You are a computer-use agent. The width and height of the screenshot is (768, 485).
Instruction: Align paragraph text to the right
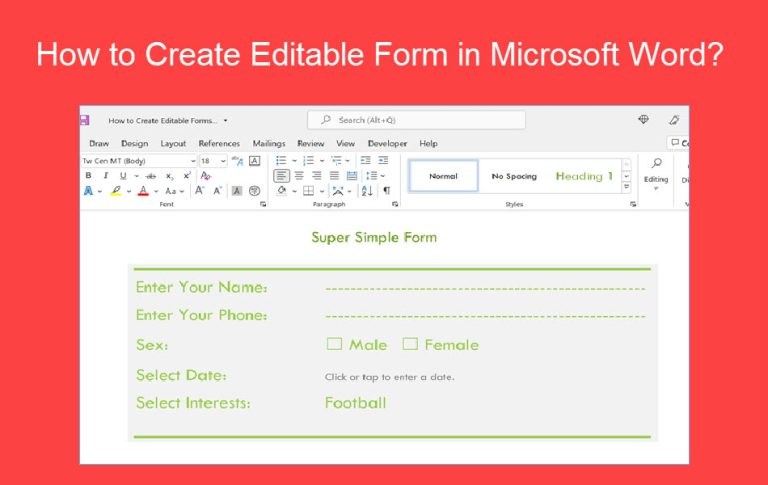tap(317, 175)
